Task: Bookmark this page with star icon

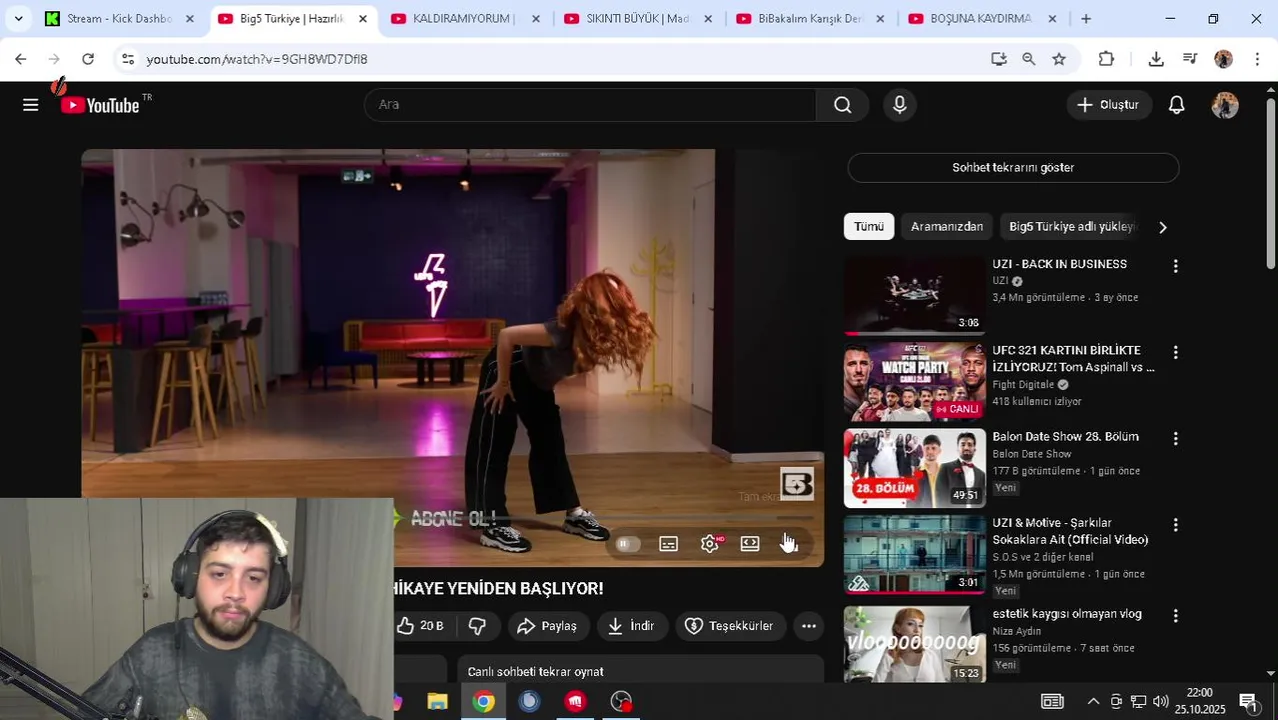Action: click(1059, 59)
